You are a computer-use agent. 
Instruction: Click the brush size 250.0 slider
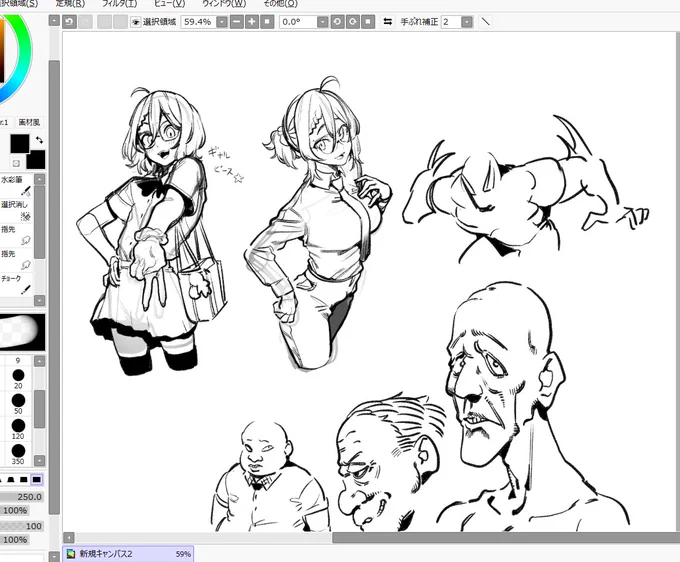pyautogui.click(x=22, y=497)
